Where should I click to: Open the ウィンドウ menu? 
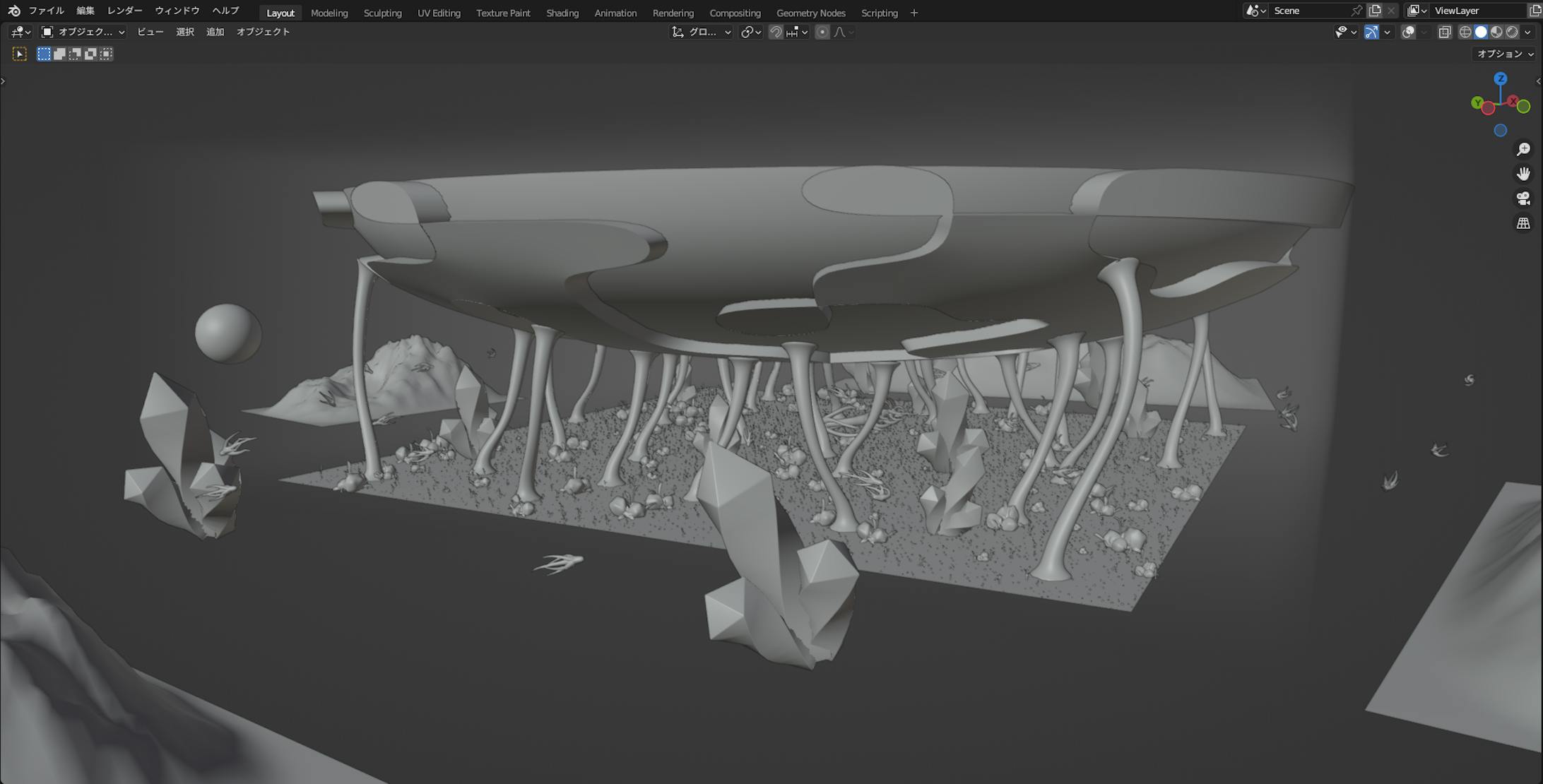[x=177, y=11]
